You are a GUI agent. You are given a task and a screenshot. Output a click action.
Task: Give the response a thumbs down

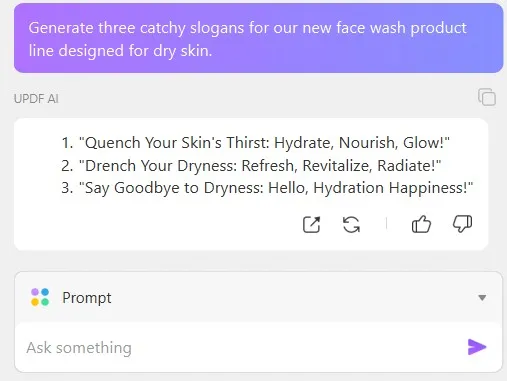click(x=462, y=224)
